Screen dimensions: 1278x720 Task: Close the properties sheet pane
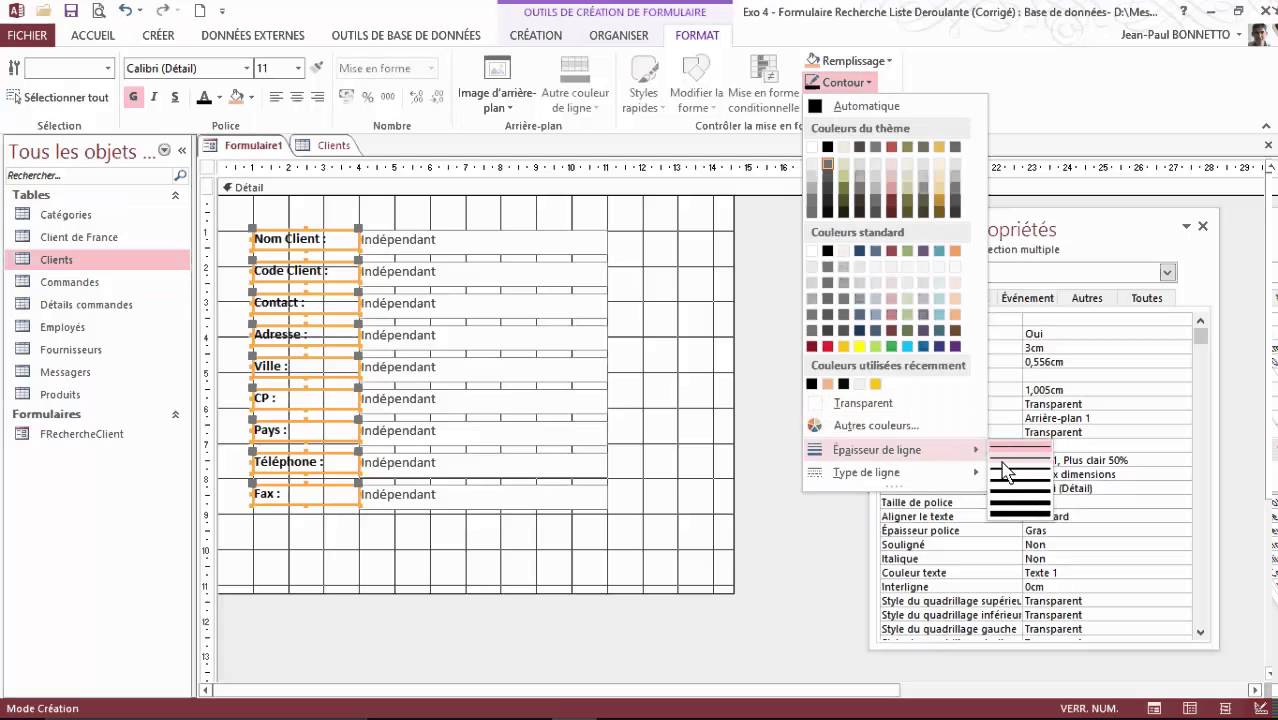coord(1203,226)
